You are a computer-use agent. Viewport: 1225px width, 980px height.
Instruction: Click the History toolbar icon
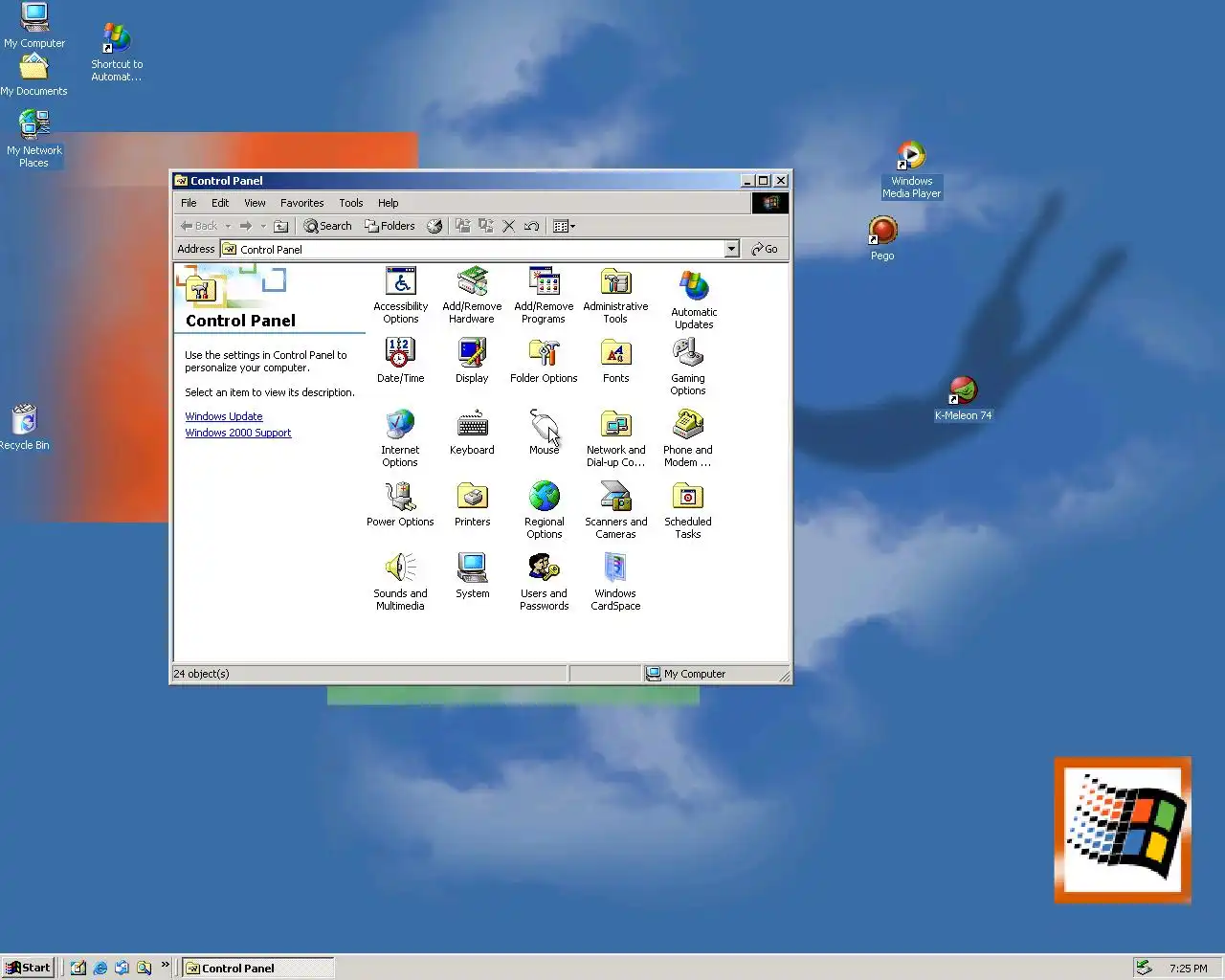(x=434, y=226)
